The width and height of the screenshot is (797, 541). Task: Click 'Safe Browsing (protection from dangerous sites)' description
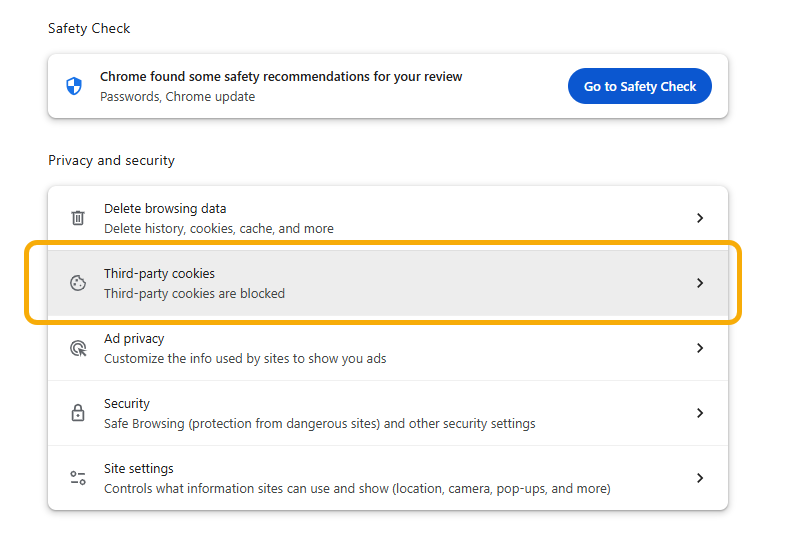(320, 424)
